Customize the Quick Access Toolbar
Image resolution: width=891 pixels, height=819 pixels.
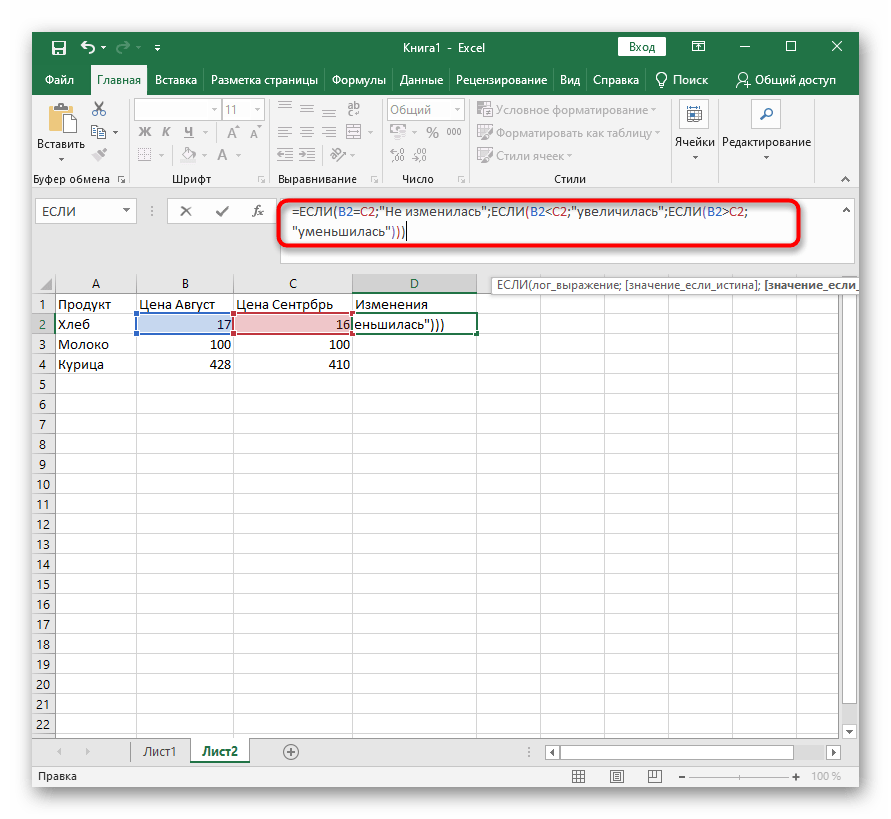pyautogui.click(x=157, y=48)
